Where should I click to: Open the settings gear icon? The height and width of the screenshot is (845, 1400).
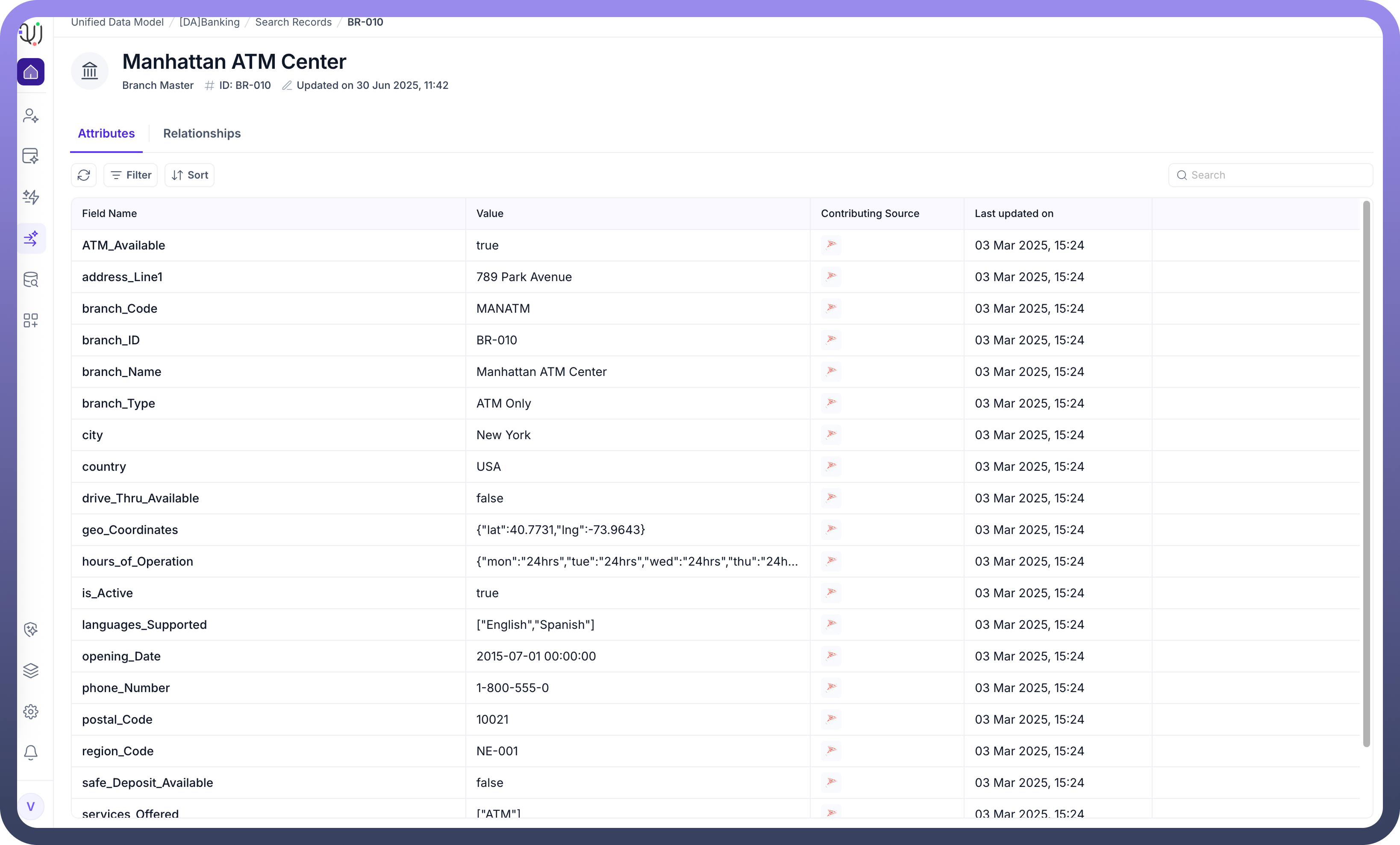[x=31, y=712]
